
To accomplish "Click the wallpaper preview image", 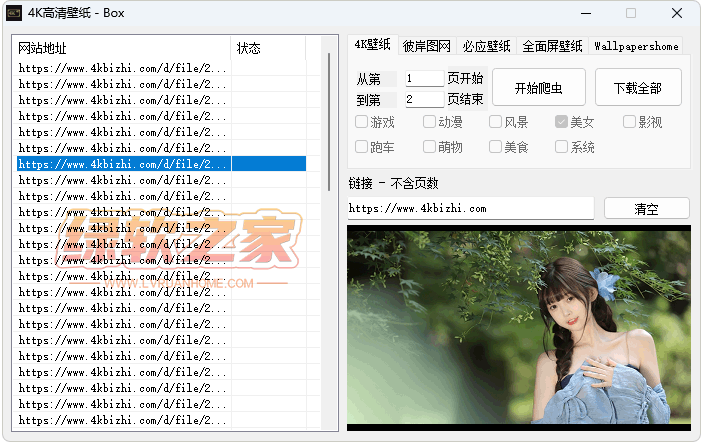I will [x=518, y=328].
